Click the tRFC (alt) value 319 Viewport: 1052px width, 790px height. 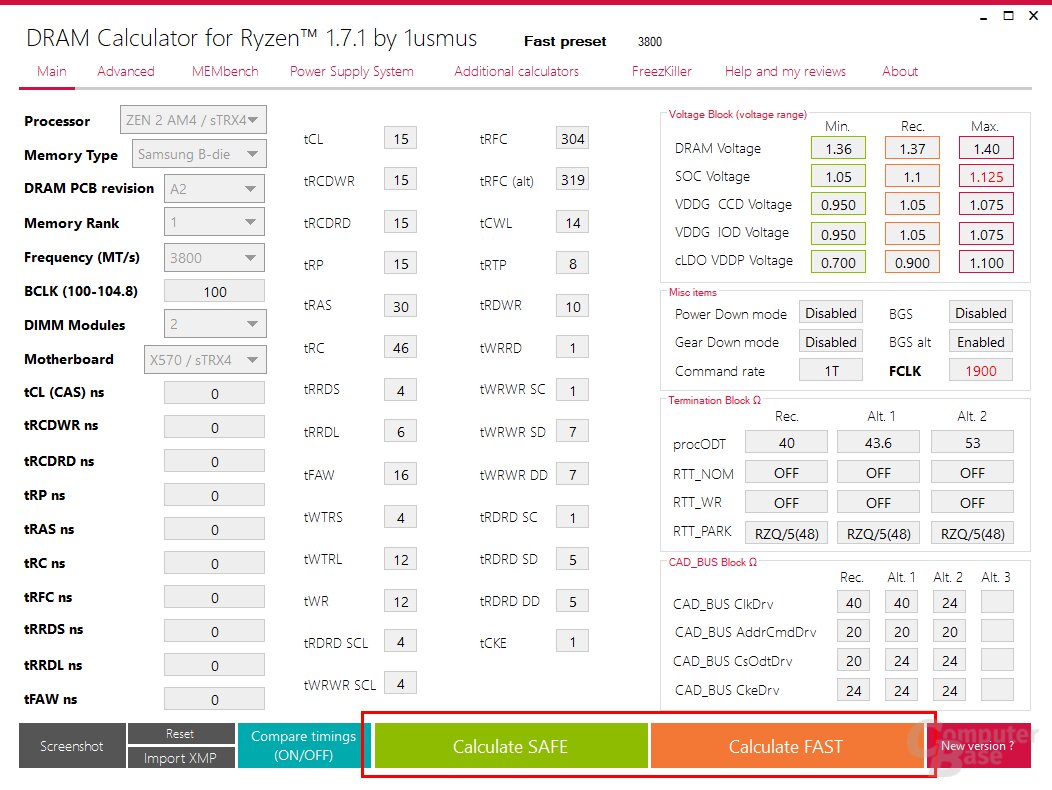coord(572,180)
